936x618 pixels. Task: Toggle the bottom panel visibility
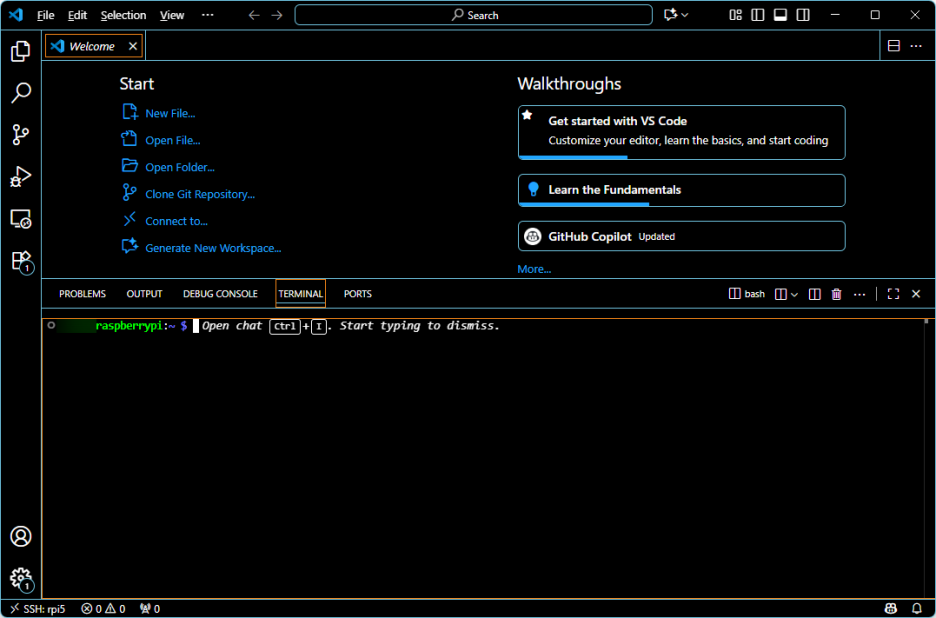point(780,15)
